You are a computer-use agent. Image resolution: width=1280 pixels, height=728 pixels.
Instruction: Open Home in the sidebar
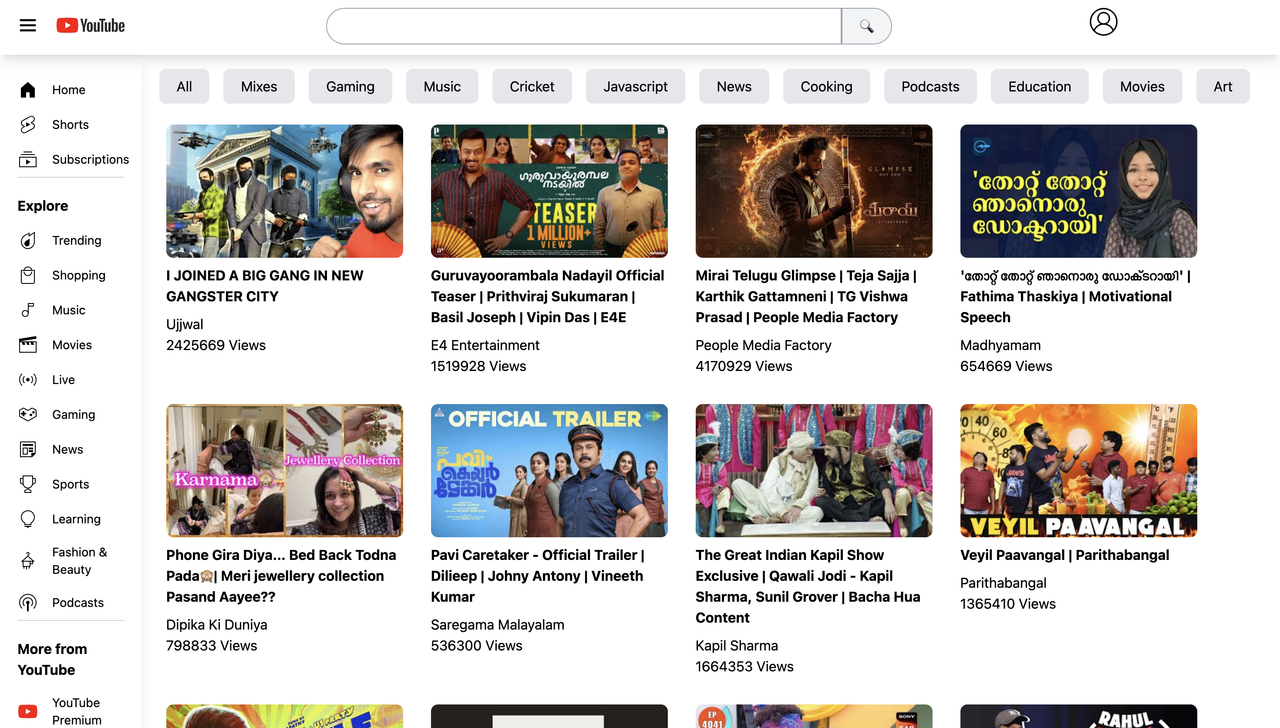tap(69, 90)
